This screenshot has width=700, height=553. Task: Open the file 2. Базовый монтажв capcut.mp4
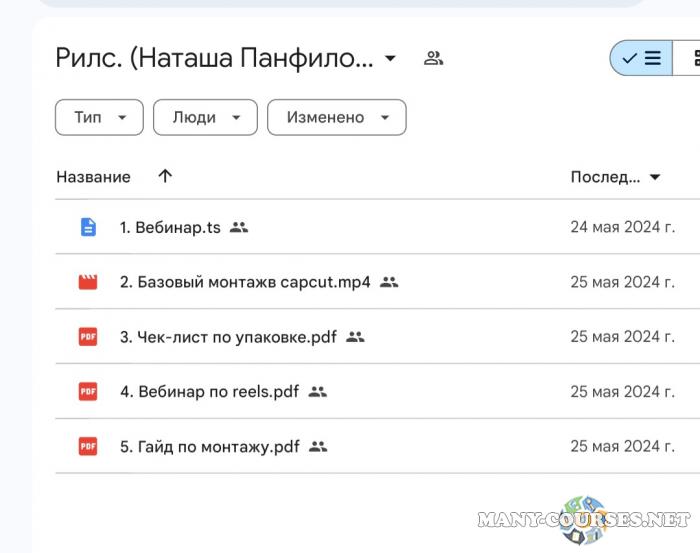click(245, 282)
